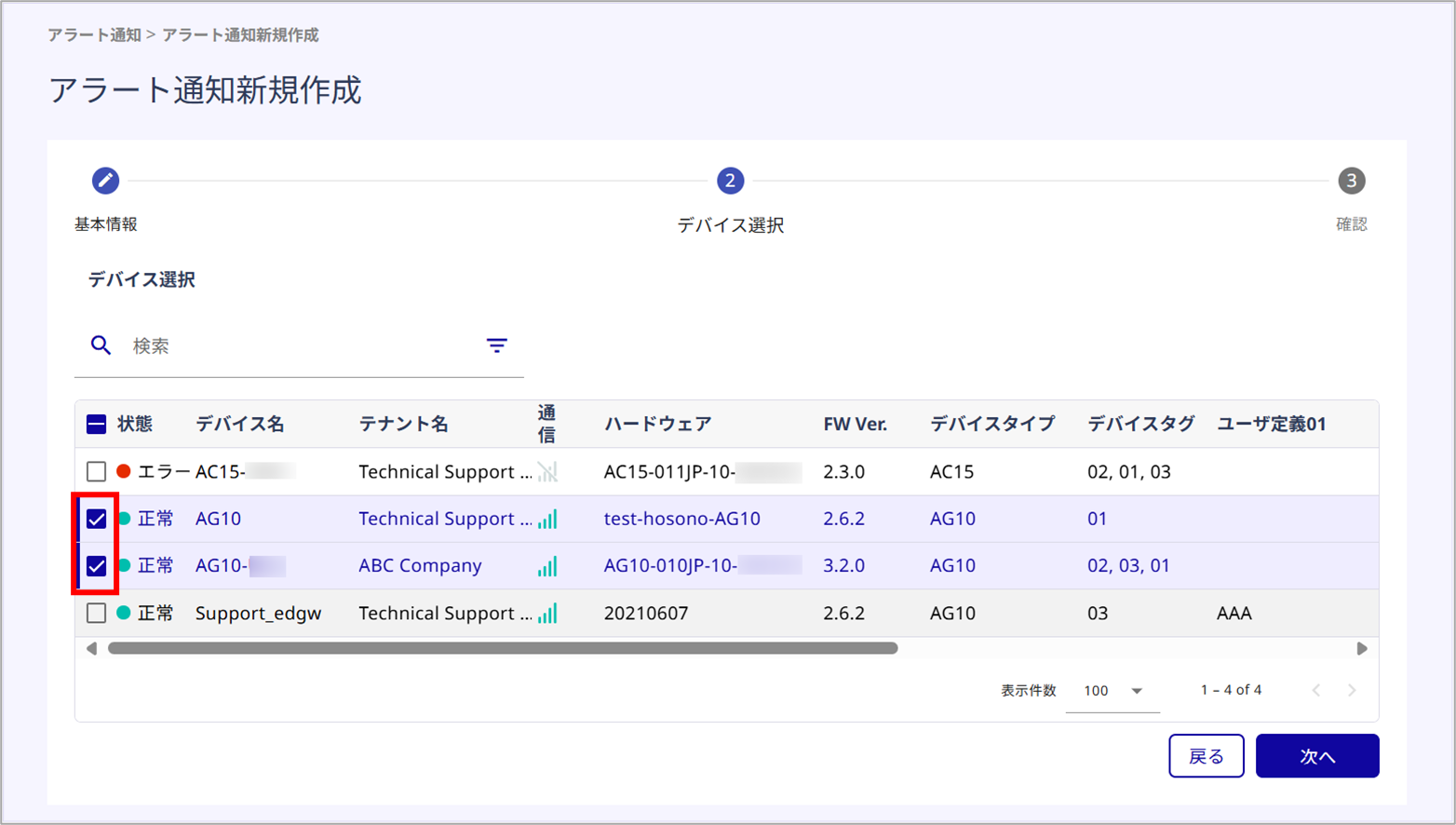
Task: Click the 通信 column header
Action: tap(546, 425)
